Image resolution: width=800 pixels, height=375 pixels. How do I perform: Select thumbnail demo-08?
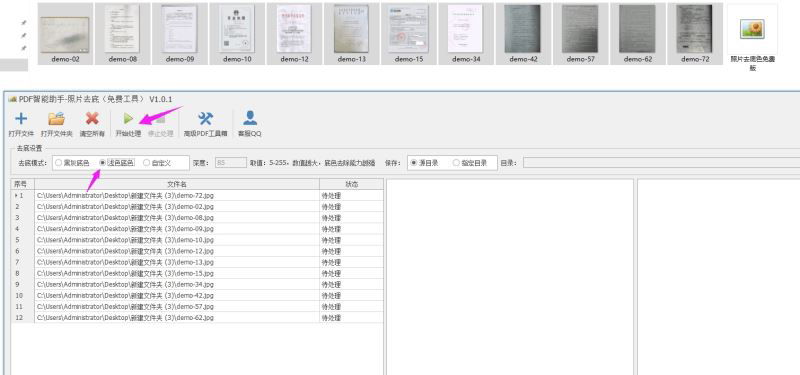(122, 34)
